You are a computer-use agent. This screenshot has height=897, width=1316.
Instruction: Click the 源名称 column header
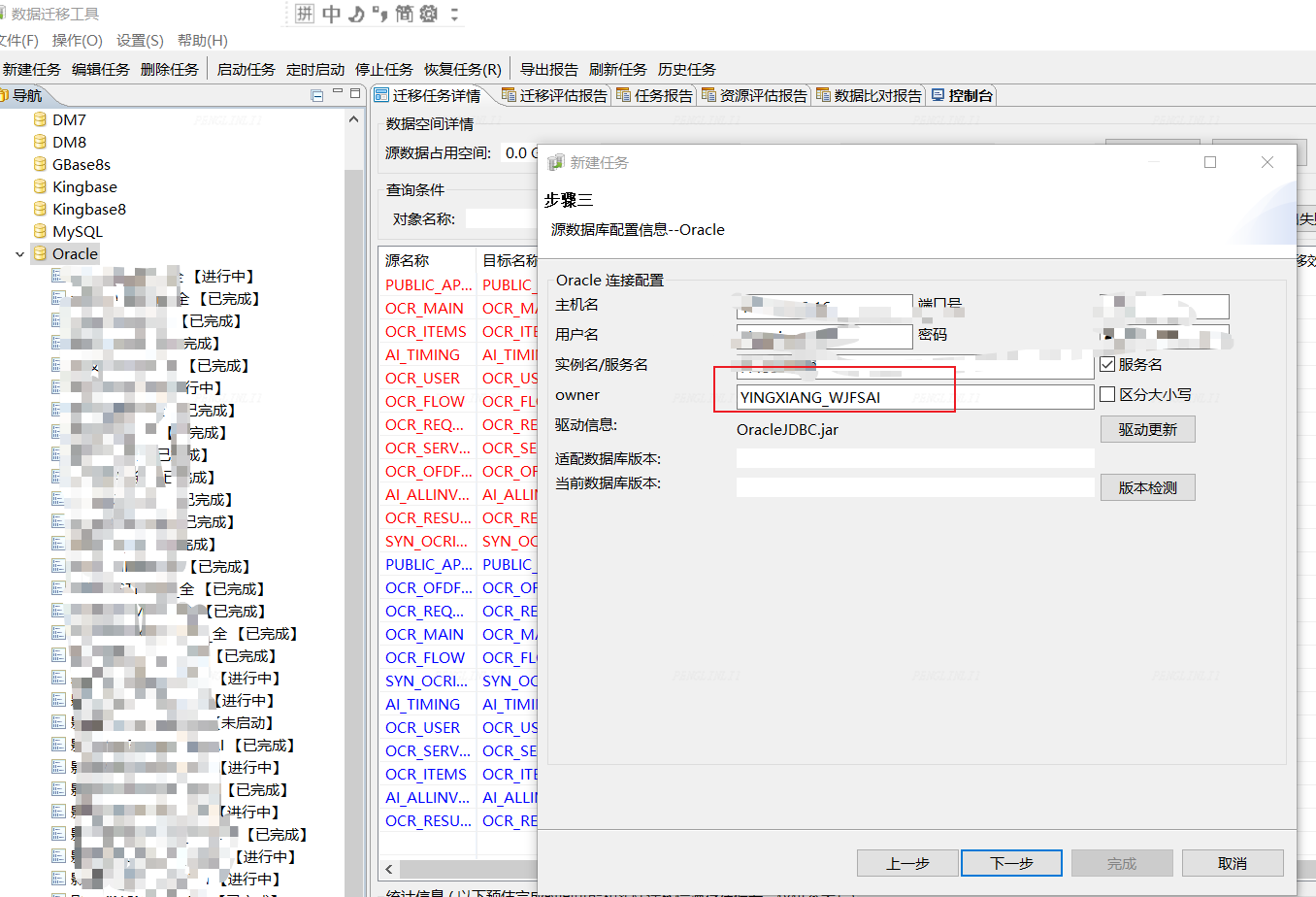click(x=427, y=260)
